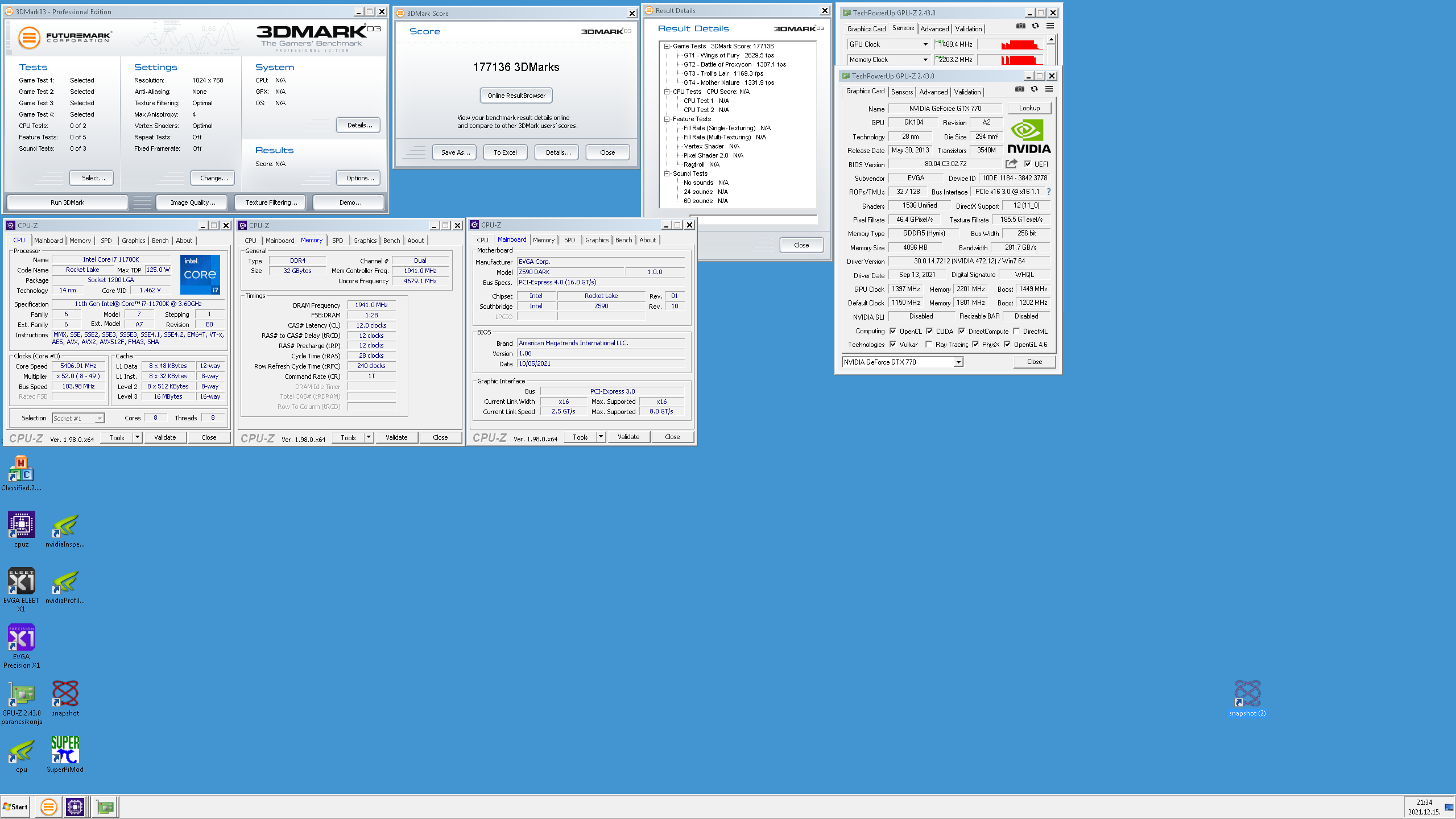1456x819 pixels.
Task: Click the CPU-Z taskbar icon
Action: pyautogui.click(x=75, y=806)
